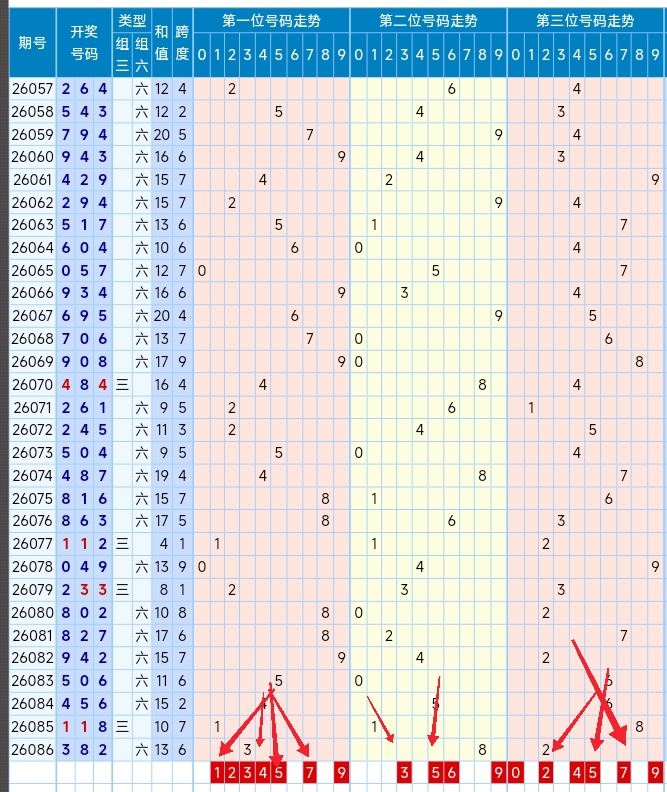Select period number 26057

32,89
